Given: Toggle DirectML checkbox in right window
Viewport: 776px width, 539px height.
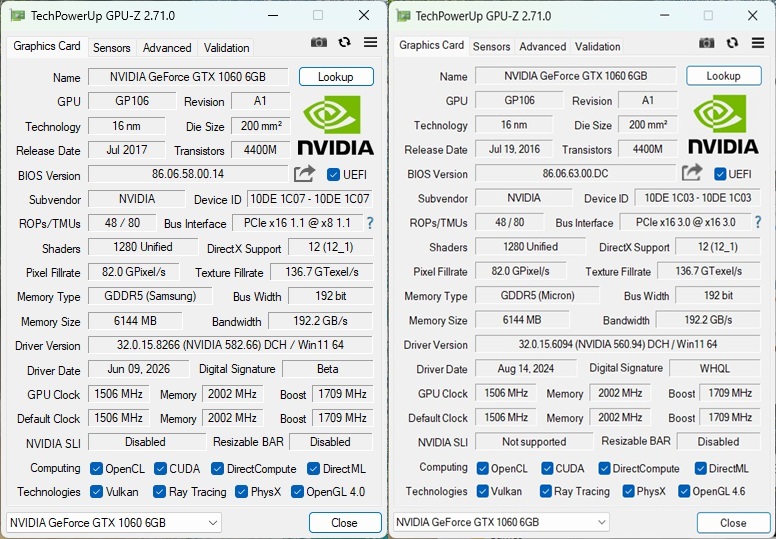Looking at the screenshot, I should [x=700, y=468].
